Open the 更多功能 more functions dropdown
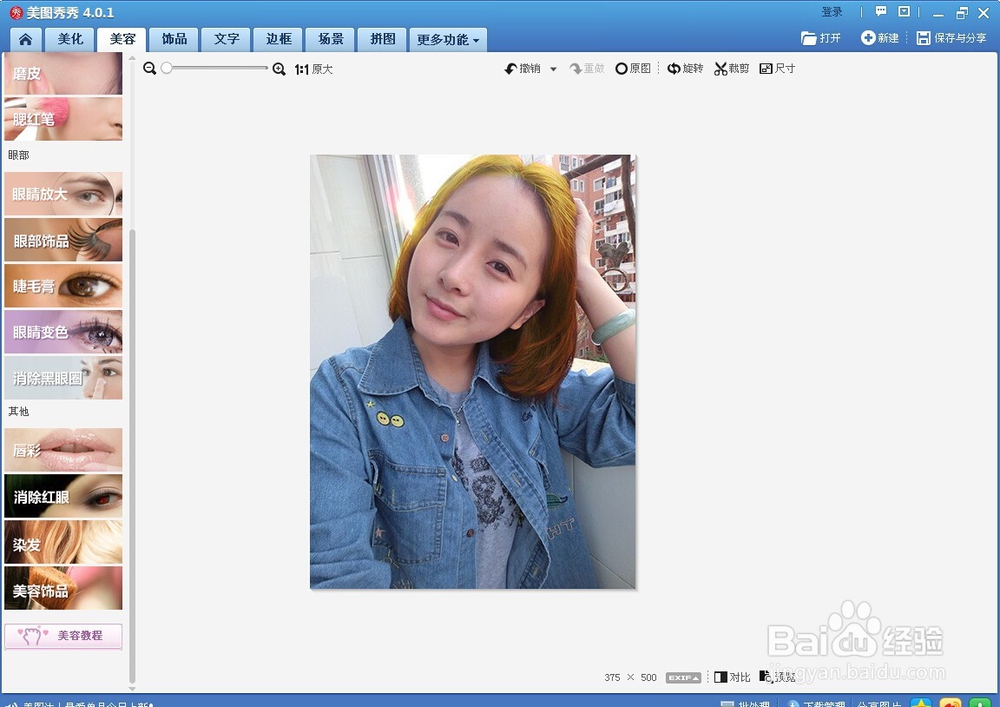 (448, 39)
